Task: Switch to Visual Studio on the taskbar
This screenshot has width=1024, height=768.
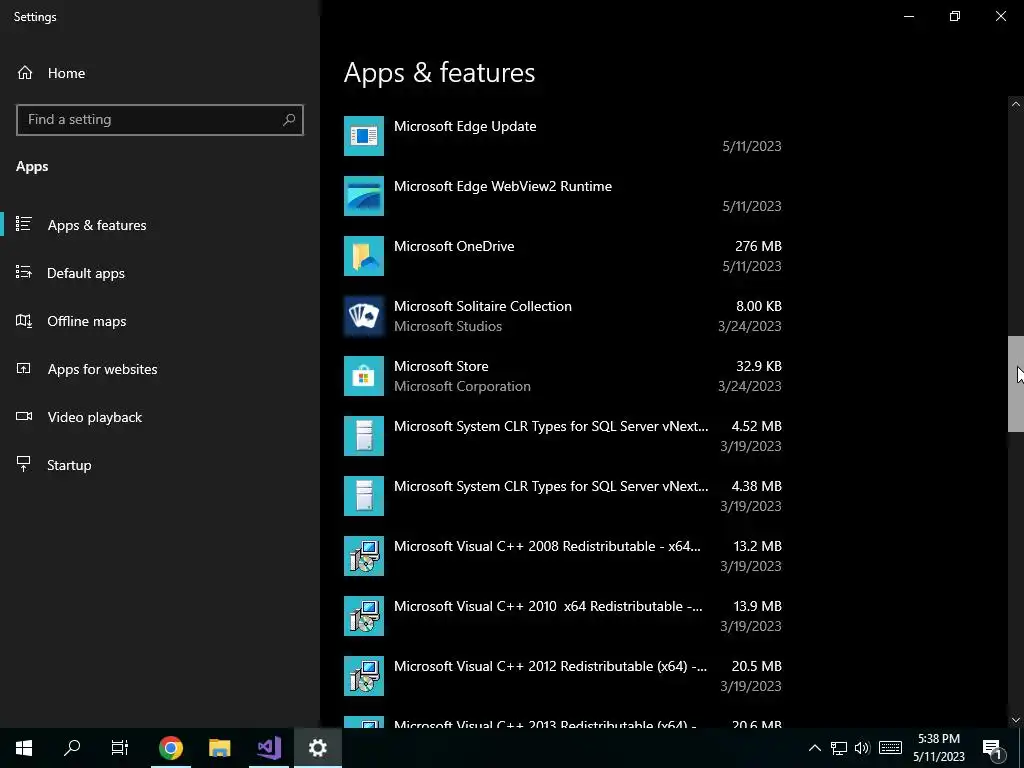Action: click(268, 748)
